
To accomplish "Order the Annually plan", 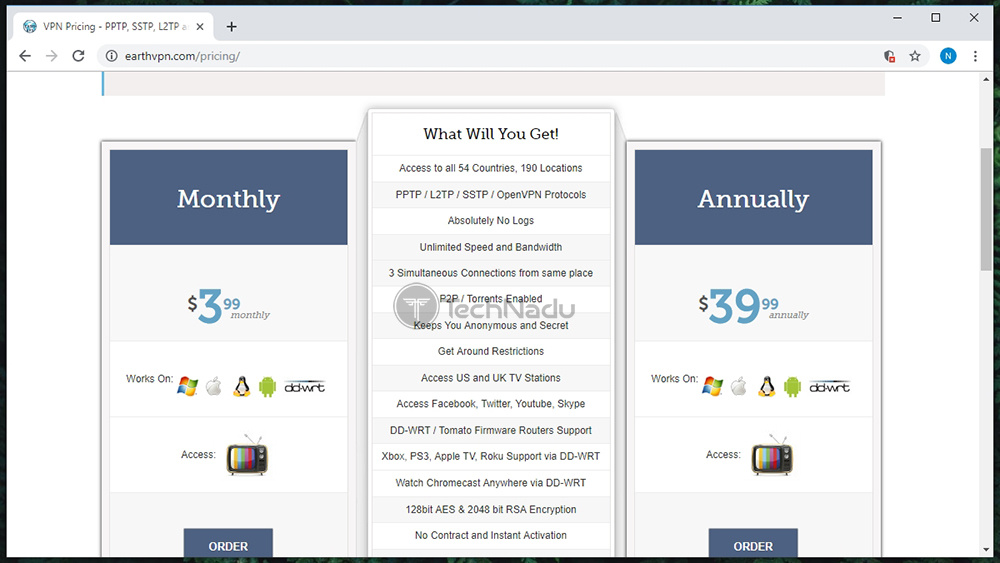I will click(753, 544).
